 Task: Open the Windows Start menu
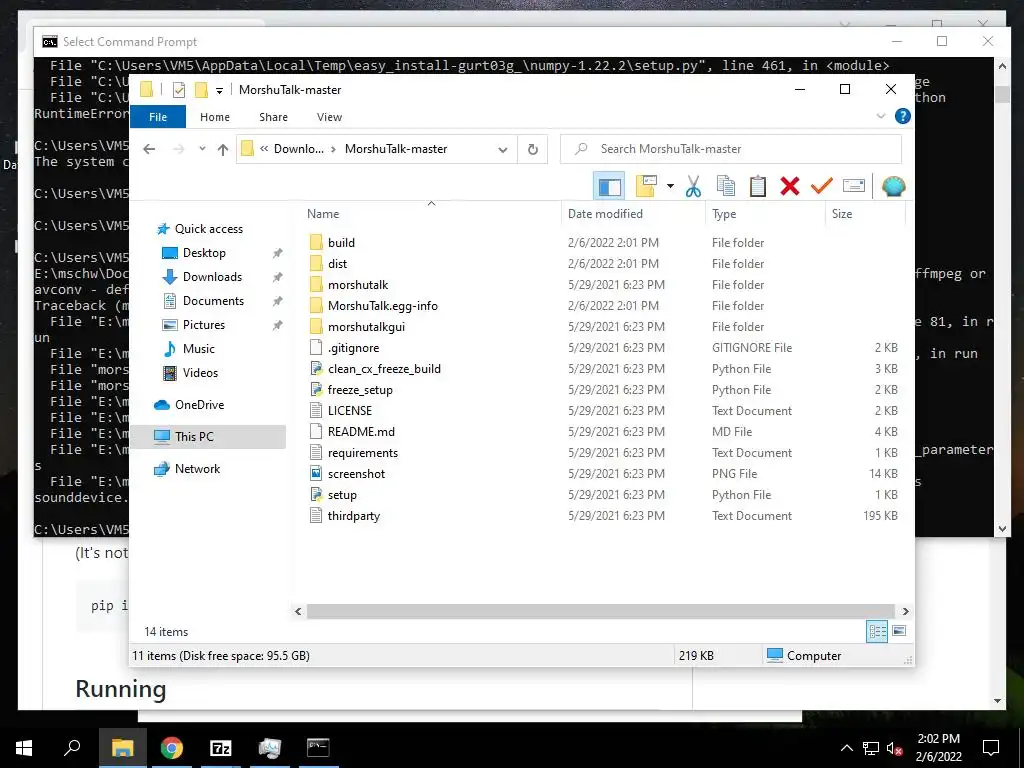tap(24, 748)
